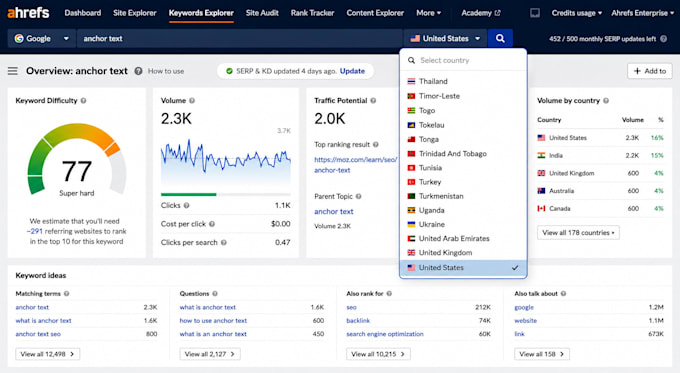Select Turkey in country list

[x=463, y=182]
